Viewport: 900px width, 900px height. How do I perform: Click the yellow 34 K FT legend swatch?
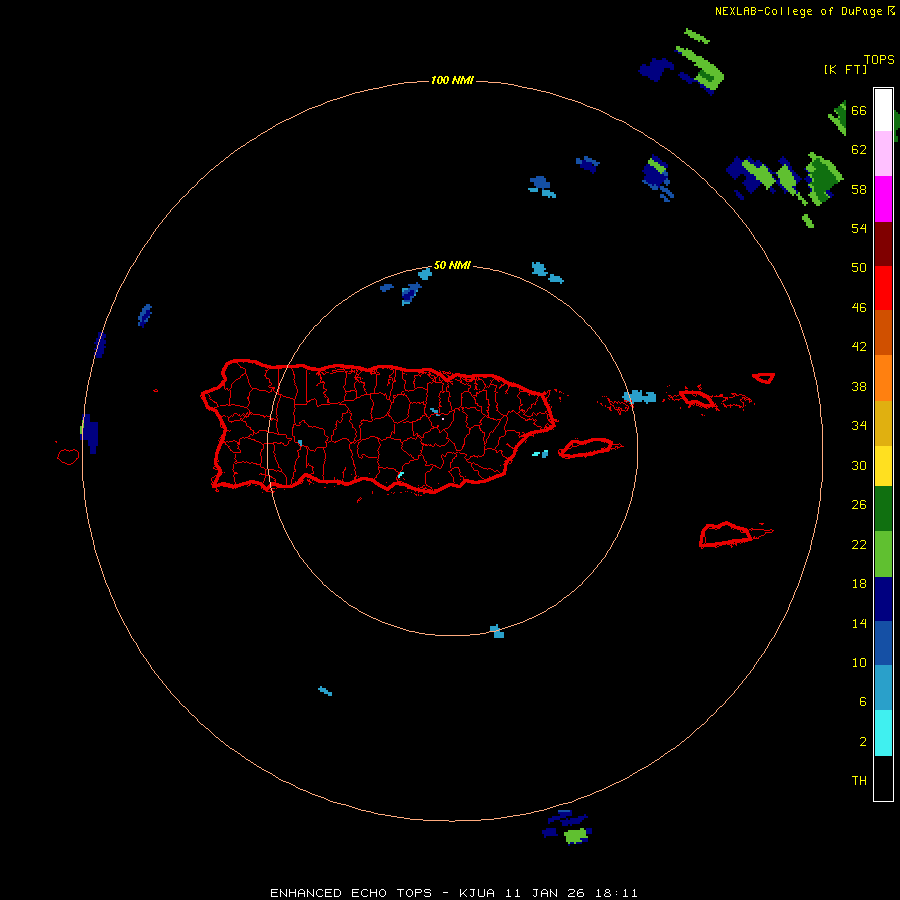(x=883, y=466)
